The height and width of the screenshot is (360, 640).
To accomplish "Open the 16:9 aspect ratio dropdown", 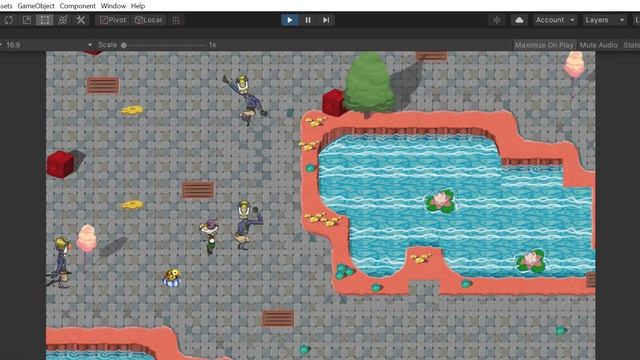I will tap(47, 45).
